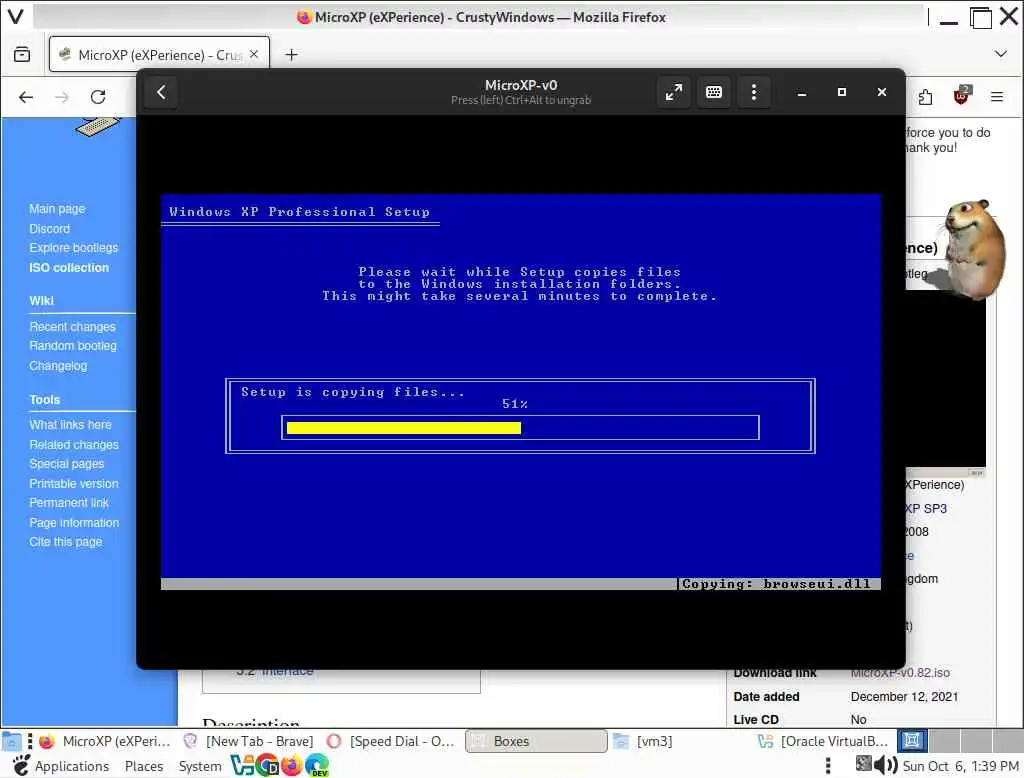The image size is (1024, 778).
Task: Open the Printable version link
Action: pos(74,483)
